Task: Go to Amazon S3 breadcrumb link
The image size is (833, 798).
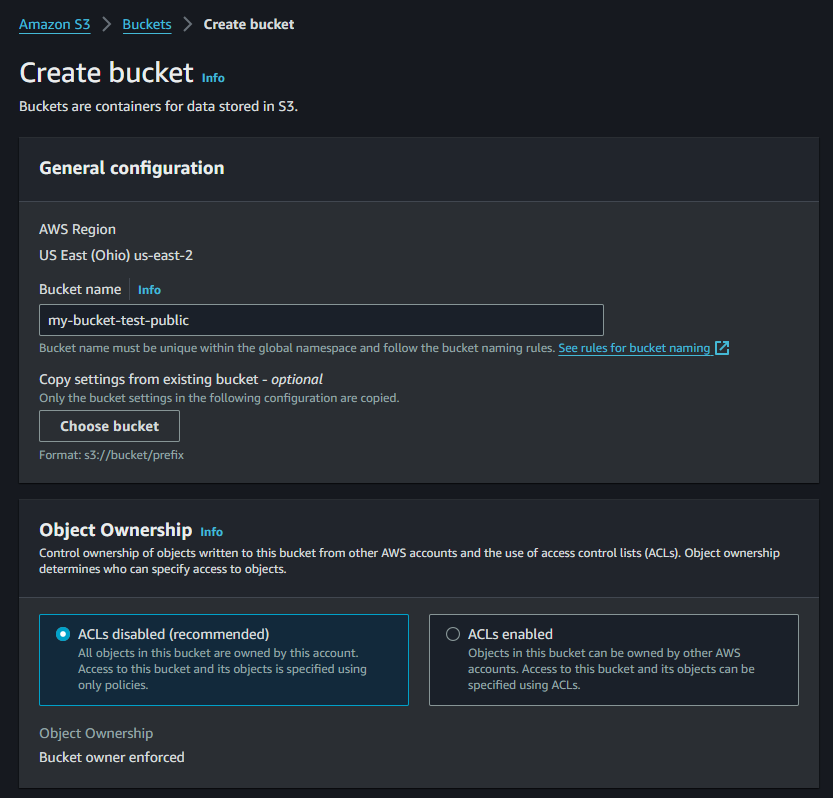Action: (x=54, y=24)
